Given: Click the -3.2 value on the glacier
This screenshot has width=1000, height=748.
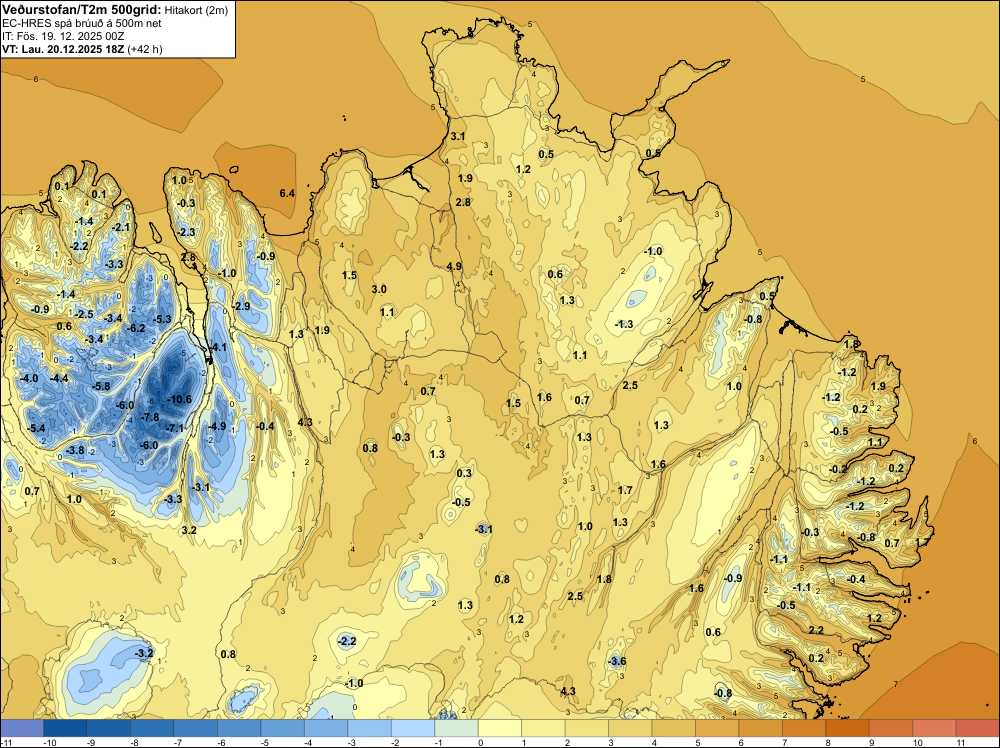Looking at the screenshot, I should point(144,653).
